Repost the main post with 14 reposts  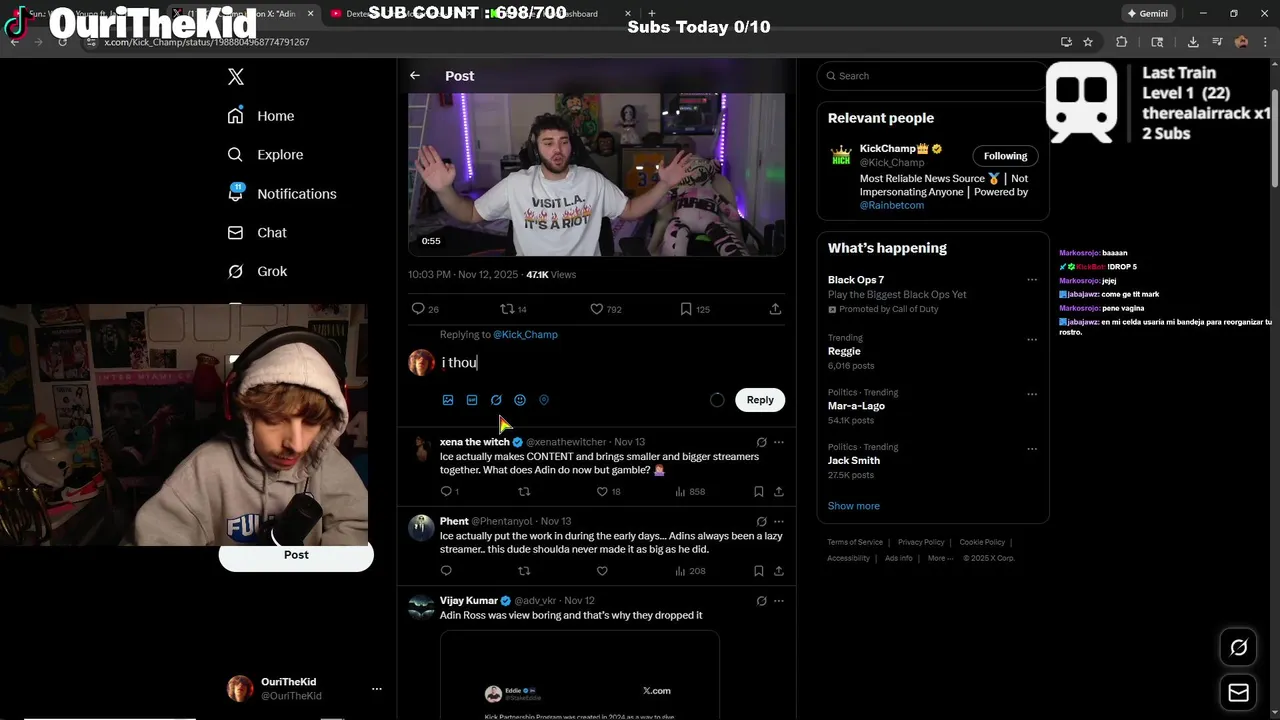click(513, 309)
